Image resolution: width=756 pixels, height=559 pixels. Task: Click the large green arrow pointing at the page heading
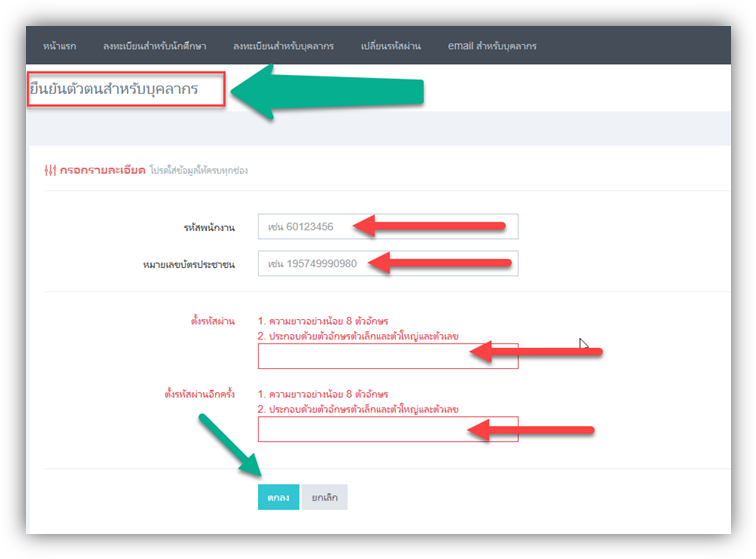coord(330,92)
